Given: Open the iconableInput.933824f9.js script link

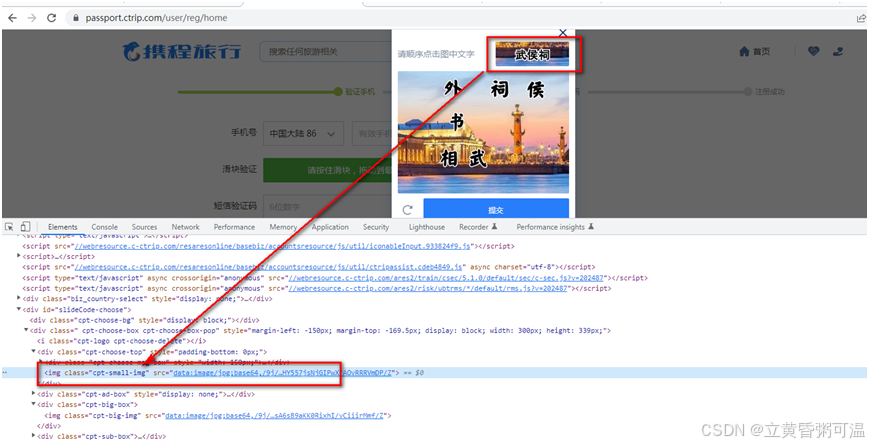Looking at the screenshot, I should pos(272,245).
